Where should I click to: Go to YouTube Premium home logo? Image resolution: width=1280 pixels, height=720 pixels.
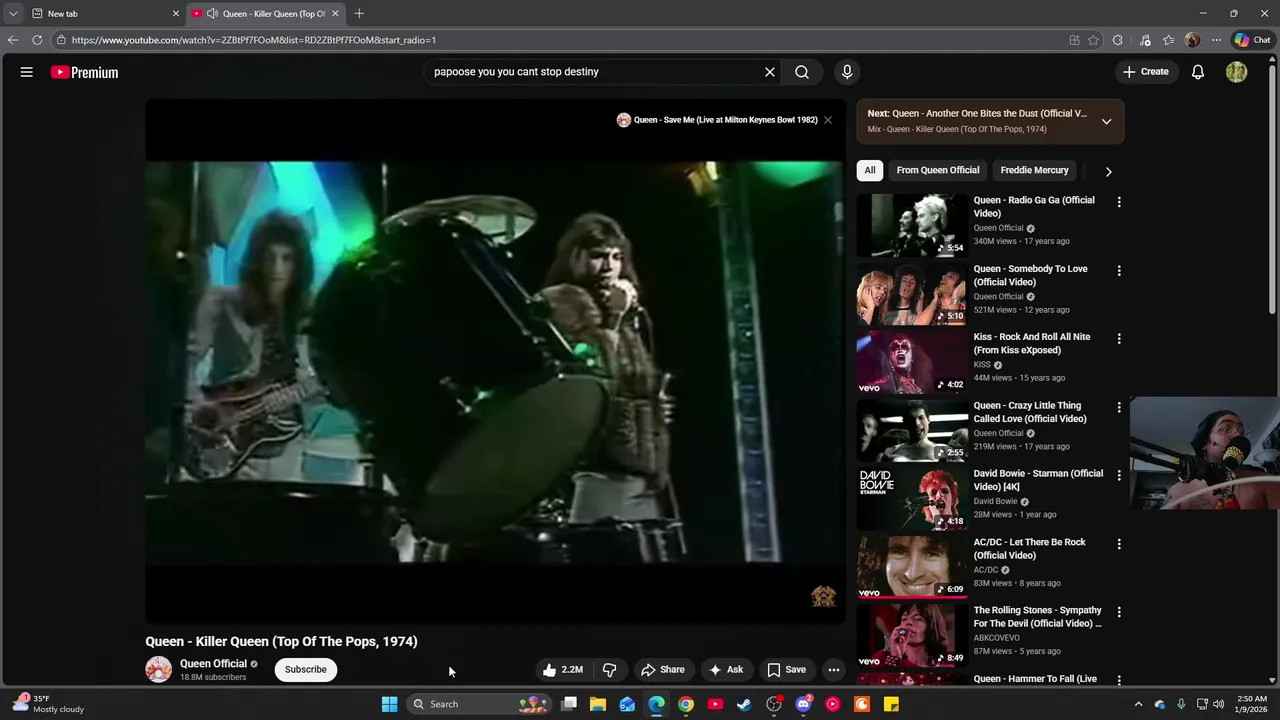pyautogui.click(x=85, y=72)
